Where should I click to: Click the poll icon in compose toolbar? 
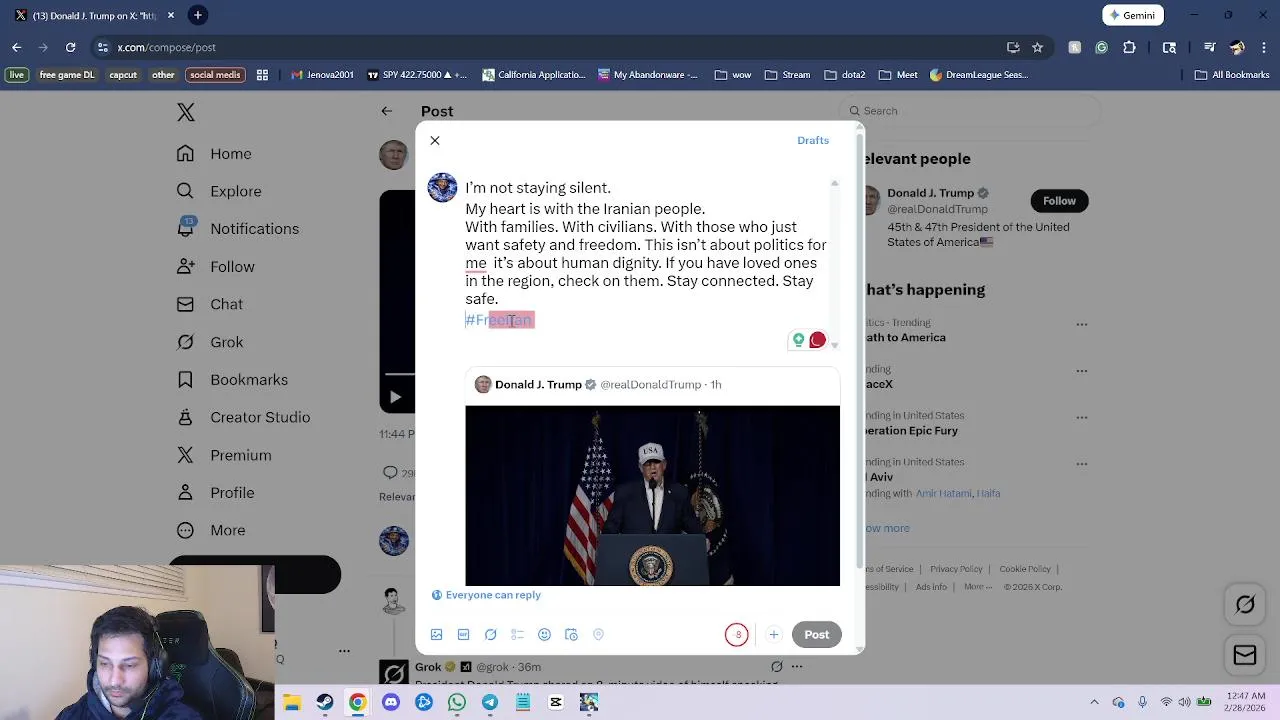point(517,634)
